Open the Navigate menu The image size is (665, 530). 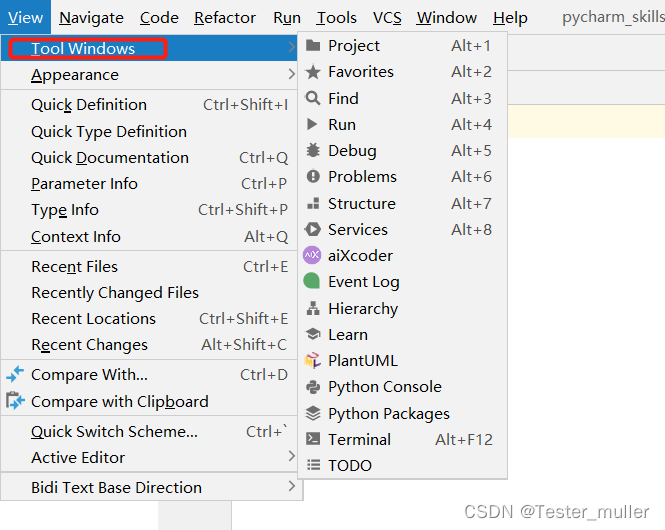pos(91,17)
